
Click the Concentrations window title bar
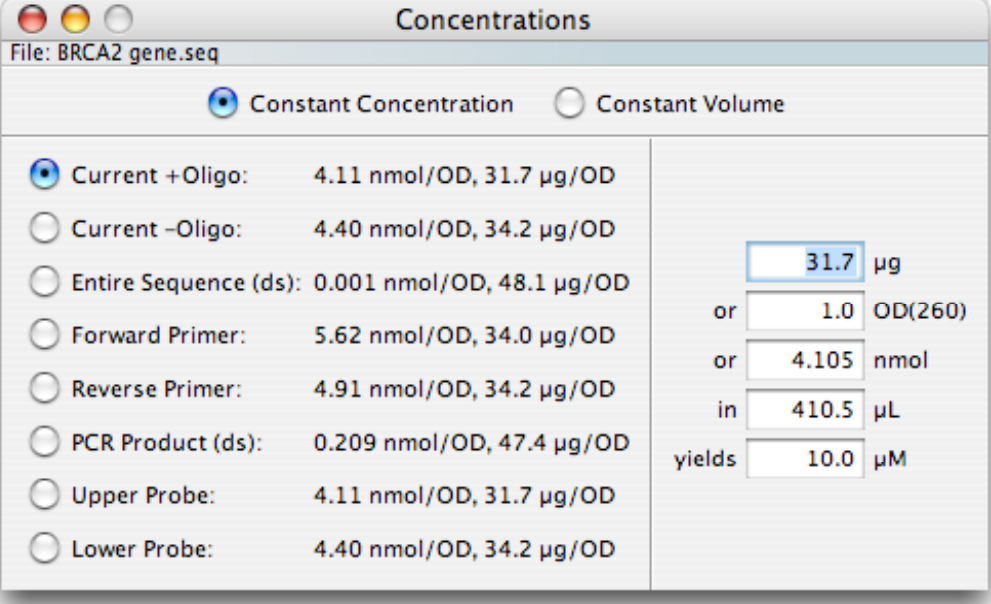coord(493,20)
